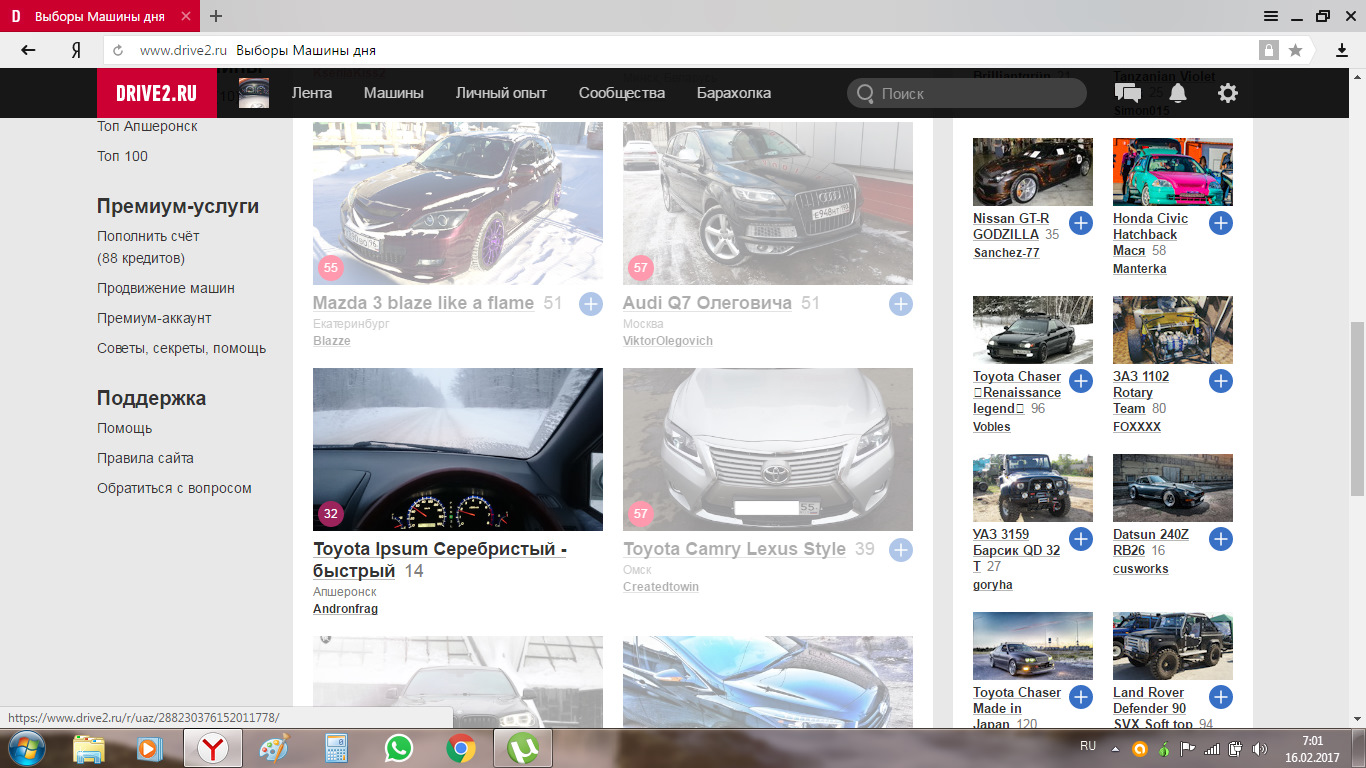Viewport: 1366px width, 768px height.
Task: Follow Honda Civic Hatchback with plus button
Action: click(x=1220, y=223)
